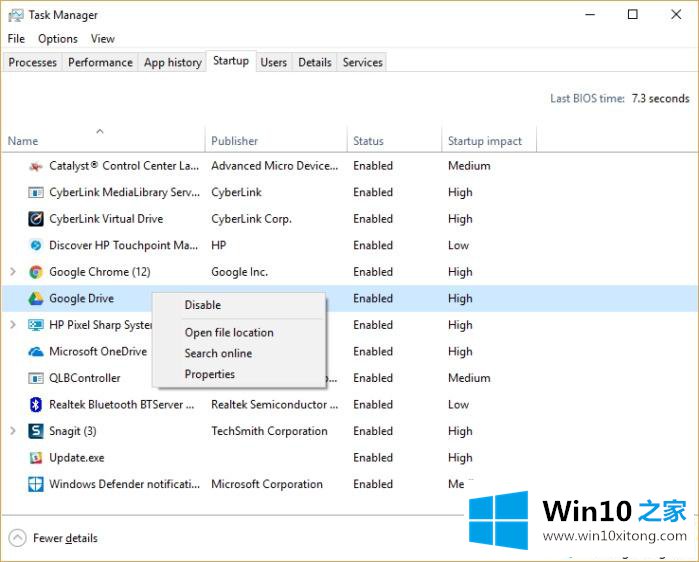Expand the Snagit (3) group
The height and width of the screenshot is (562, 699).
pyautogui.click(x=13, y=431)
